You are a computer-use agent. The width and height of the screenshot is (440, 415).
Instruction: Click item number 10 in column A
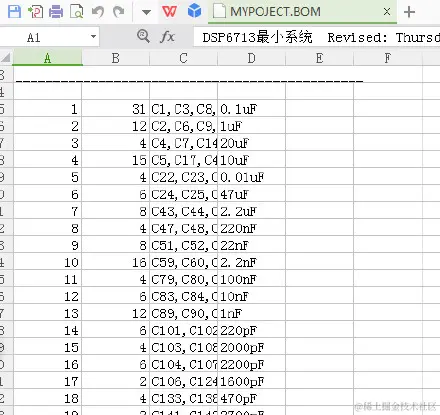tap(48, 262)
